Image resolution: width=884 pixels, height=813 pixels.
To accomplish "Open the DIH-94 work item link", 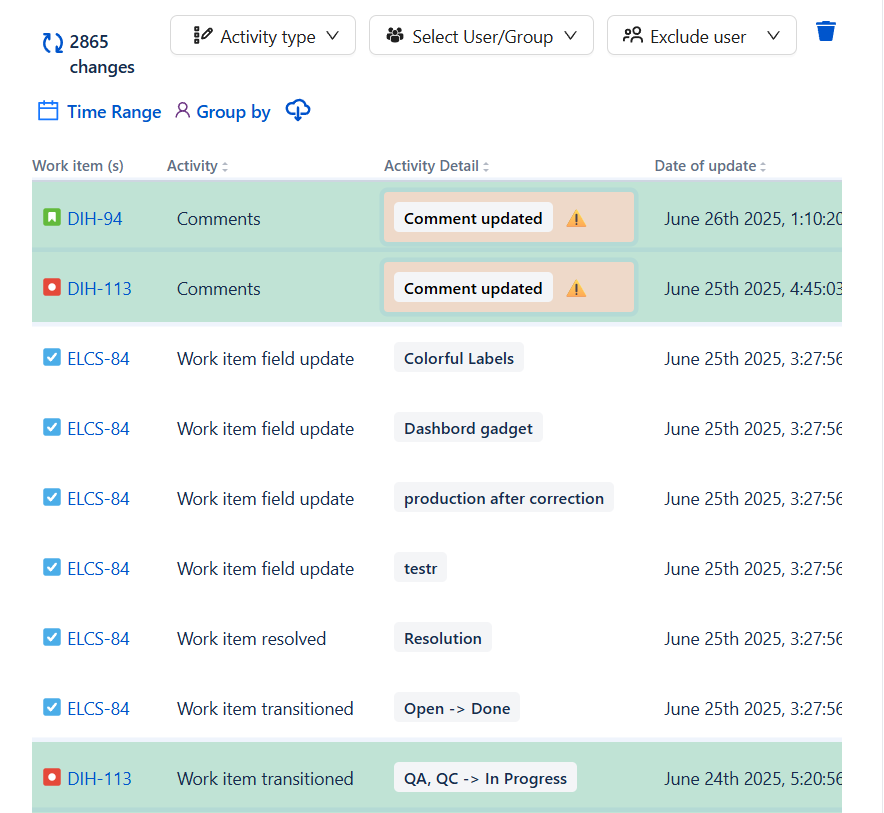I will [x=95, y=219].
